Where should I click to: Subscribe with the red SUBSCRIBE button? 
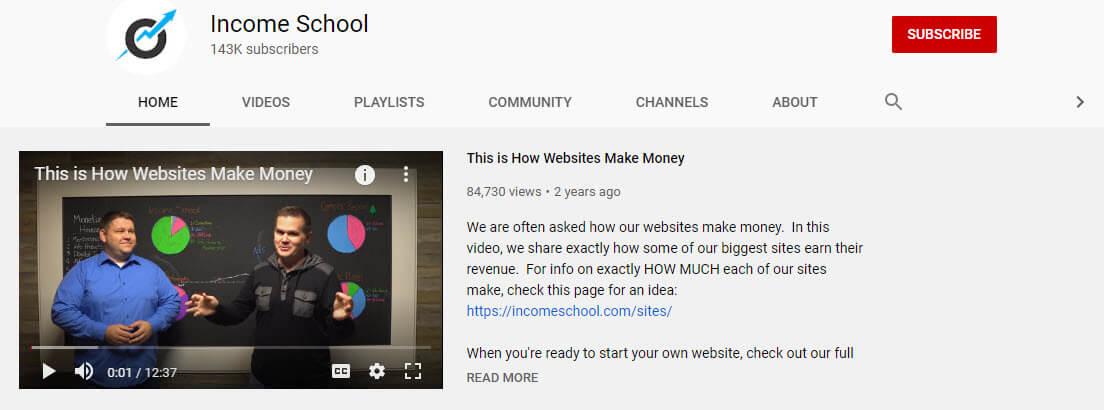tap(944, 35)
